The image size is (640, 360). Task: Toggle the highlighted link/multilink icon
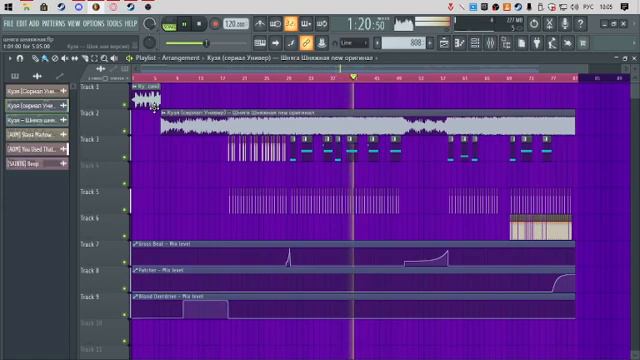(x=306, y=43)
